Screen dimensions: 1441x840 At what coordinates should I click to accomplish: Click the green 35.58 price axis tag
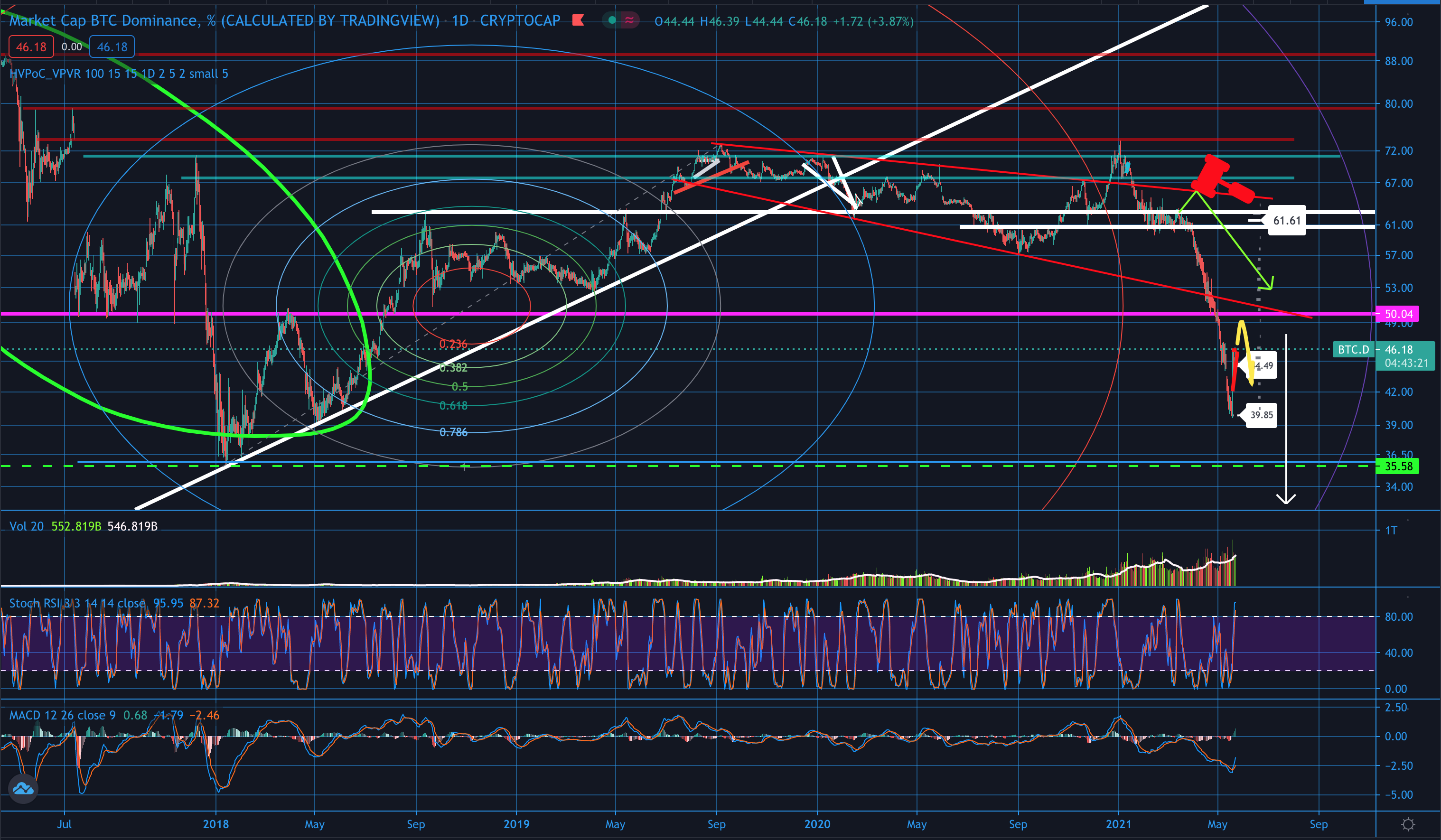pos(1398,467)
